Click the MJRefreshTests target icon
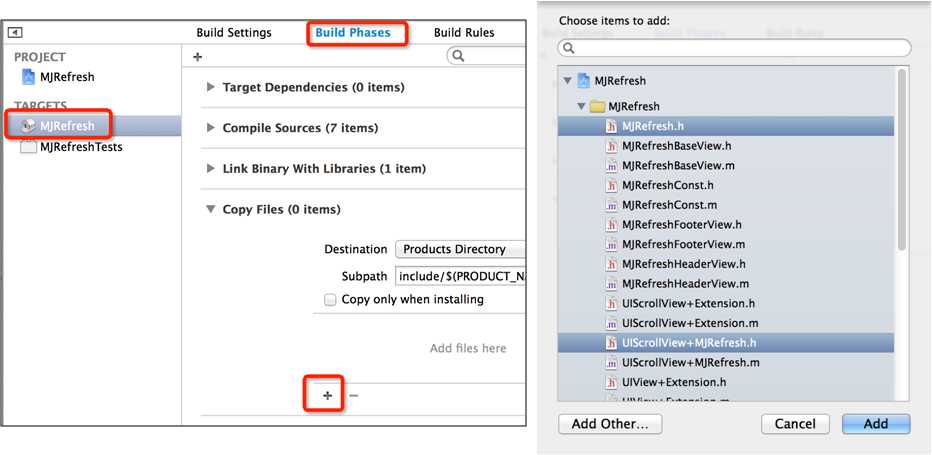 click(x=28, y=147)
